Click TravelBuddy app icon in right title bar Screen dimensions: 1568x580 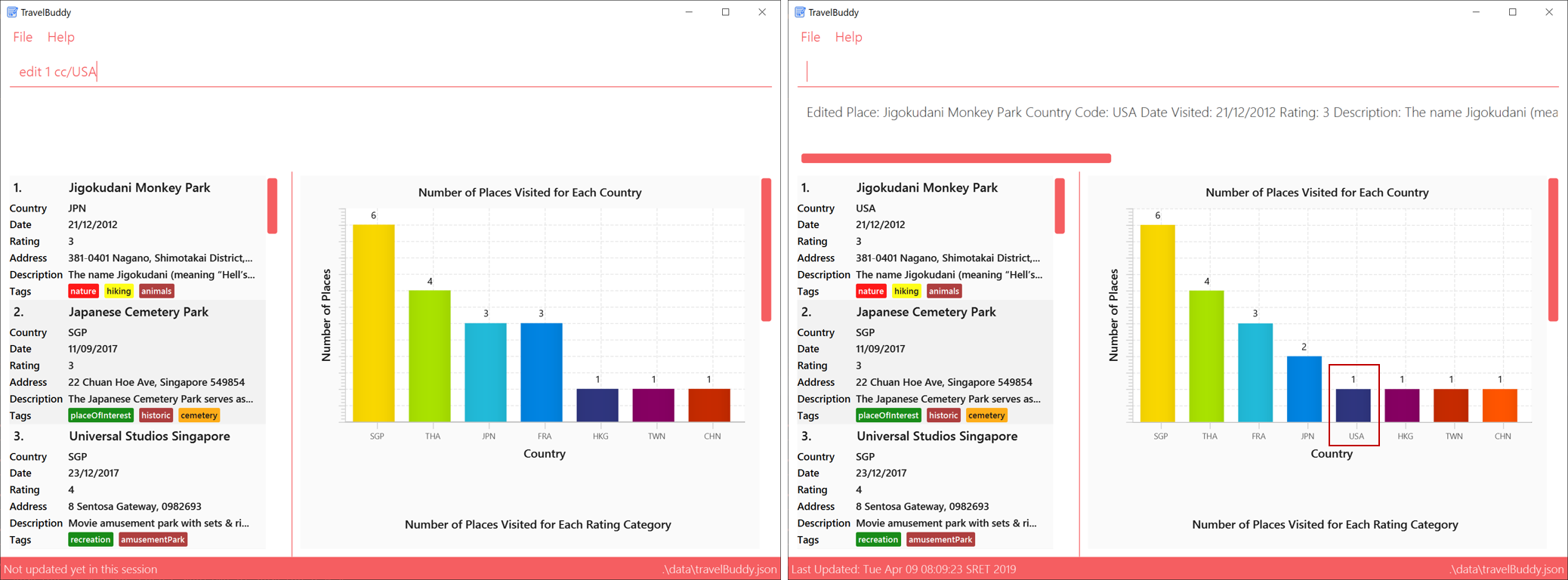[800, 12]
